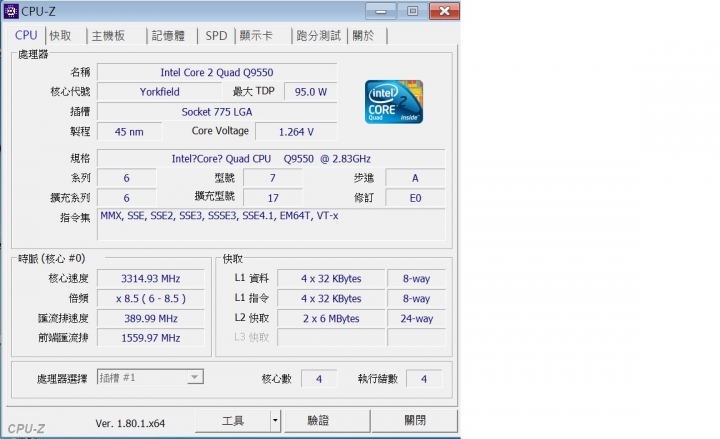Click the 1.264 V core voltage value

296,132
